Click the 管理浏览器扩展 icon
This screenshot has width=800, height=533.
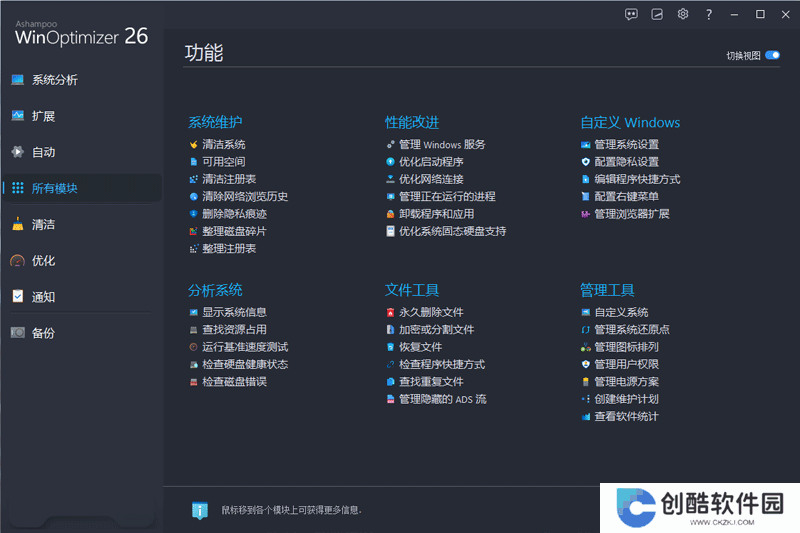tap(586, 214)
